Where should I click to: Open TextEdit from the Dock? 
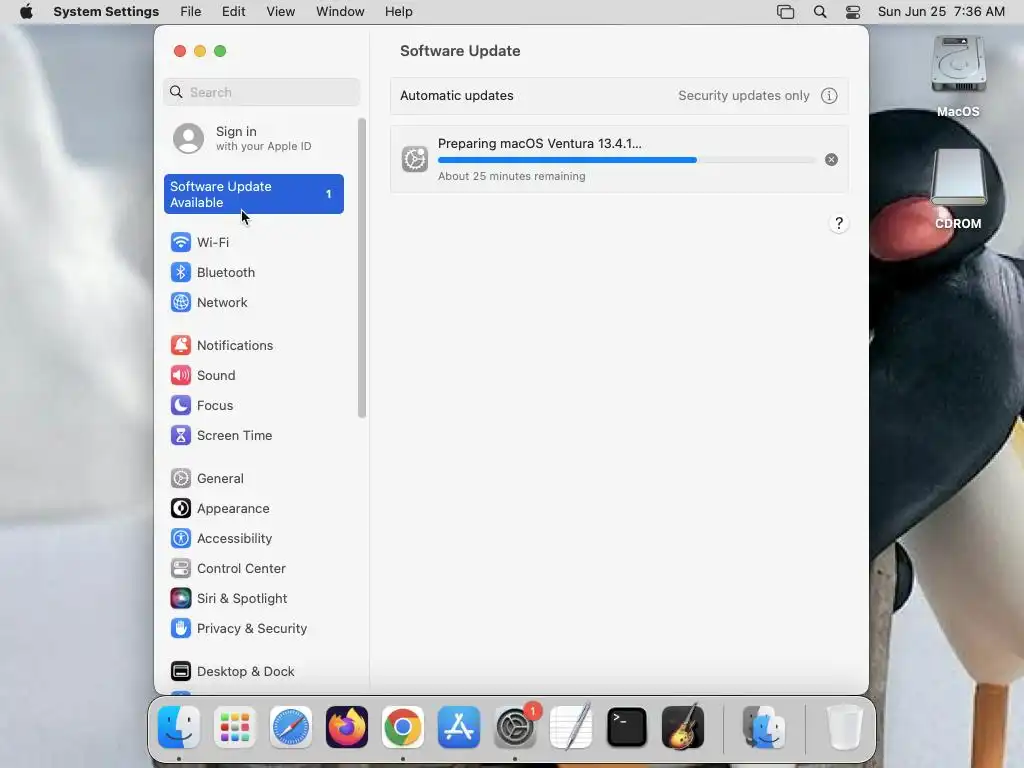[571, 727]
